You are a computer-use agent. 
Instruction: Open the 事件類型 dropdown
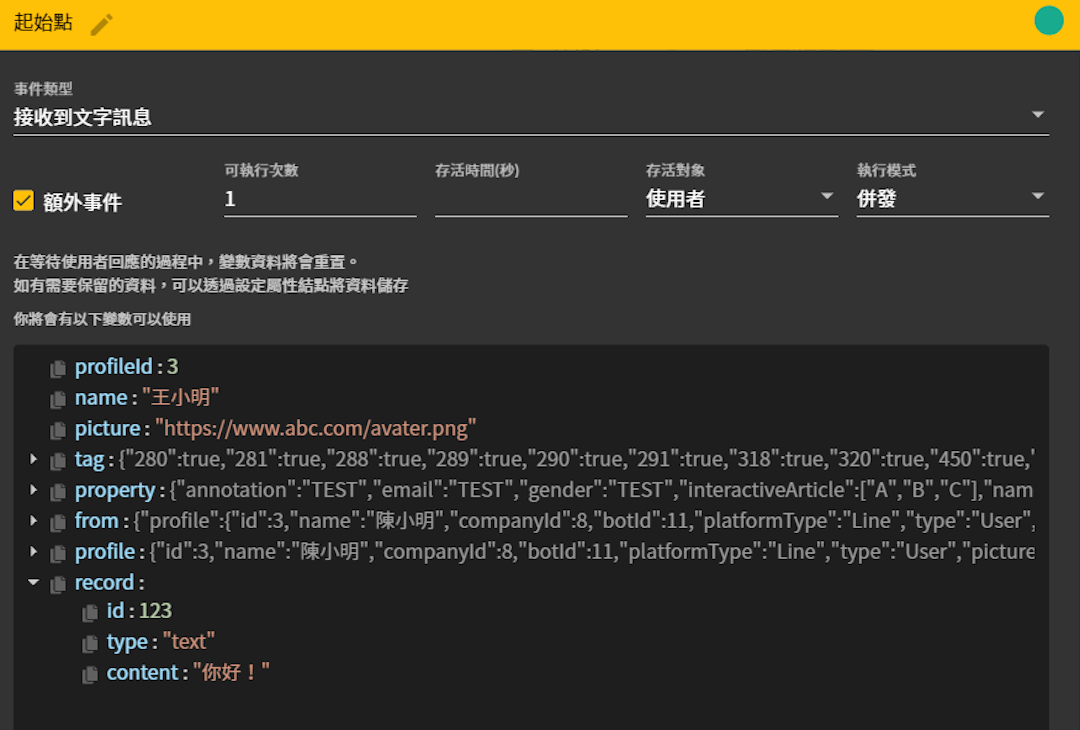(530, 117)
